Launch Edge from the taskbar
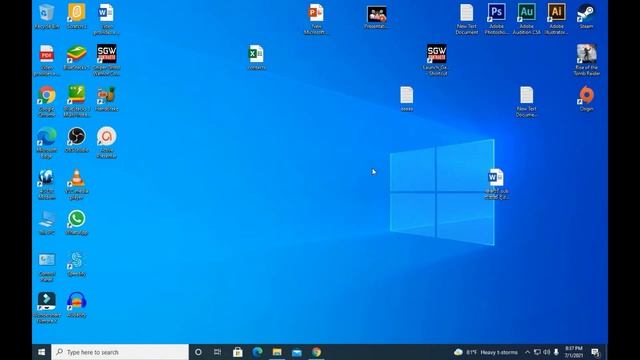Screen dimensions: 640x360 pyautogui.click(x=257, y=352)
